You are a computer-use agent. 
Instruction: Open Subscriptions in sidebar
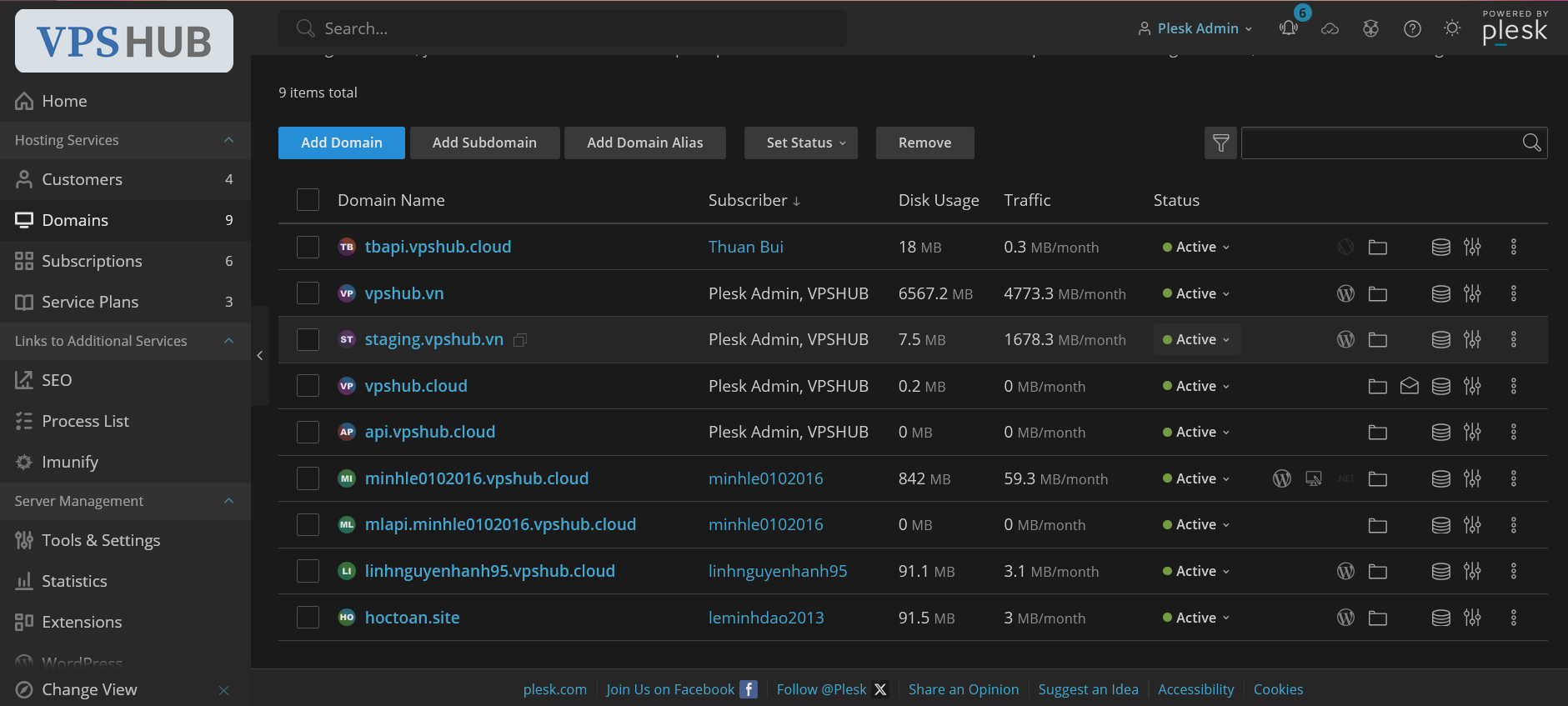[x=125, y=261]
